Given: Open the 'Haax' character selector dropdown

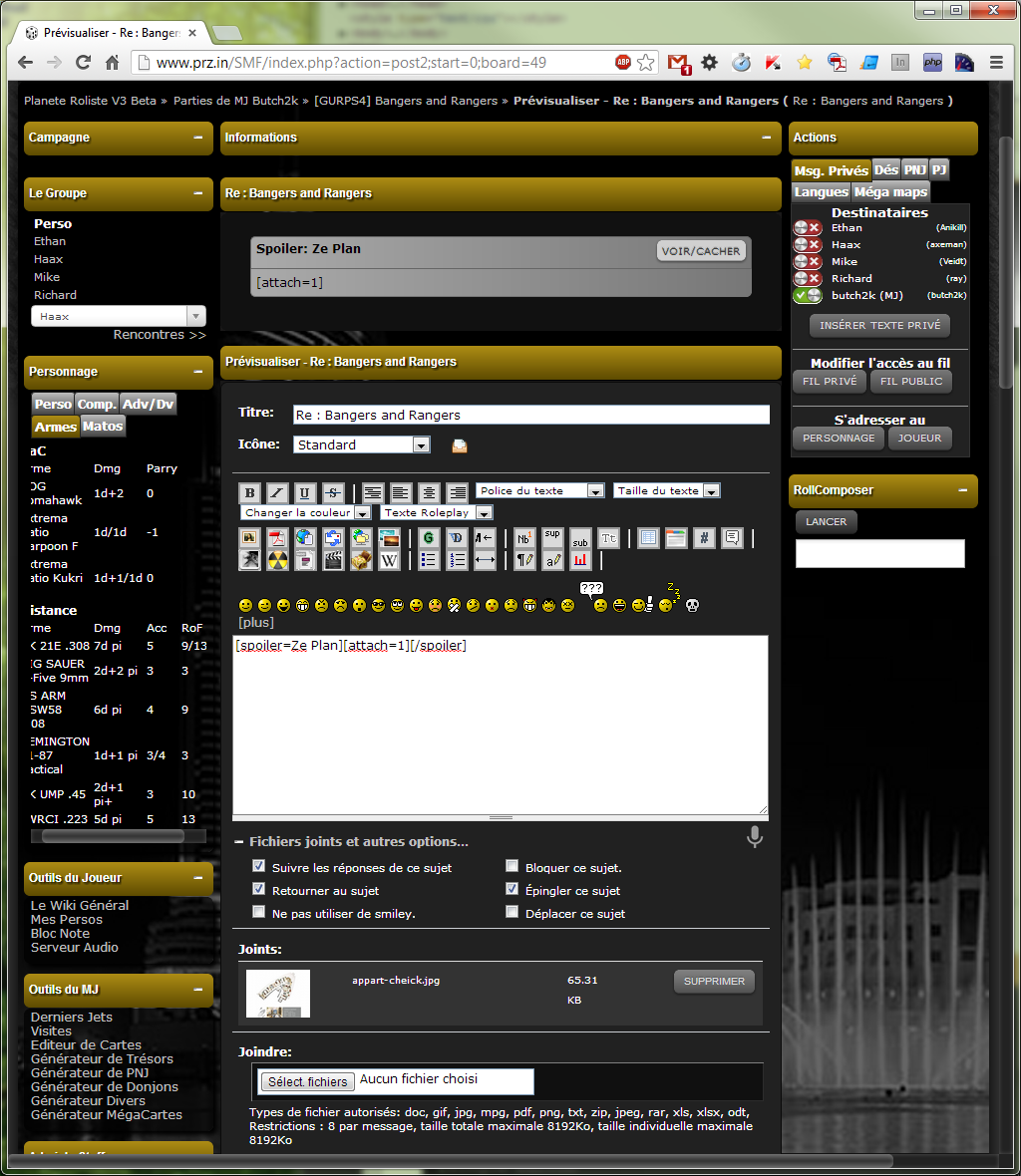Looking at the screenshot, I should point(119,316).
